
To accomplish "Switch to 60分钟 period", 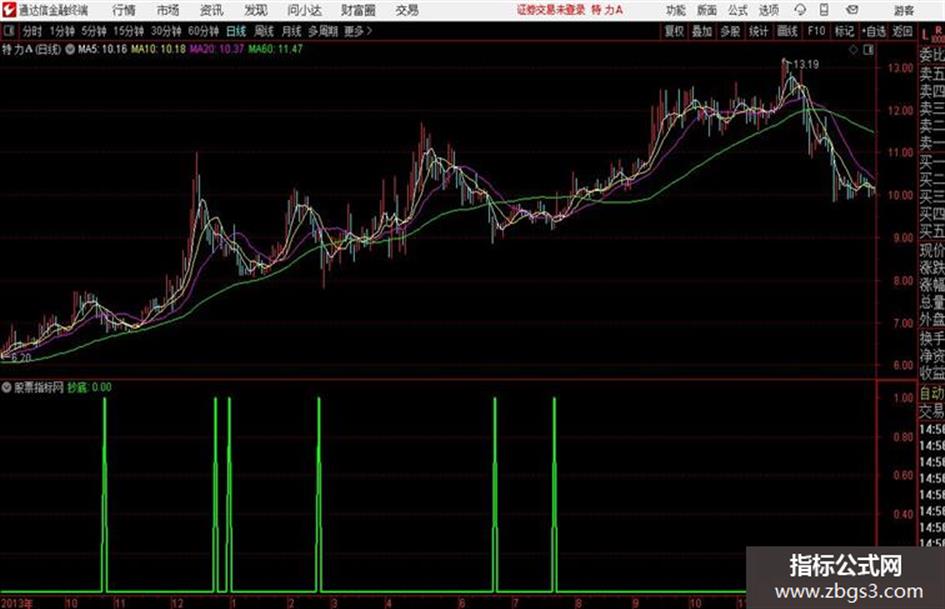I will (x=203, y=31).
